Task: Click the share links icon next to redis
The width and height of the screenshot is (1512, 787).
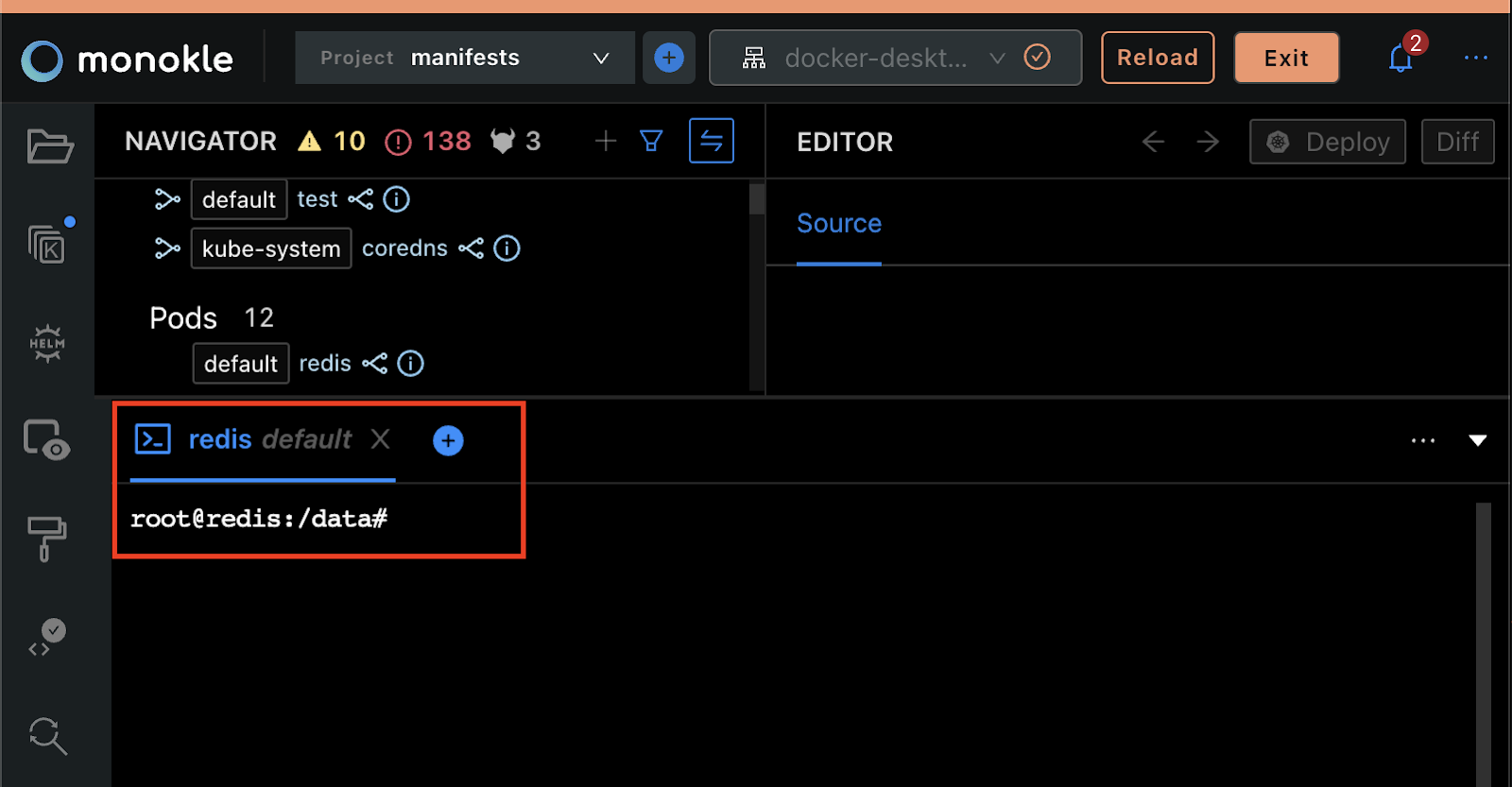Action: [374, 364]
